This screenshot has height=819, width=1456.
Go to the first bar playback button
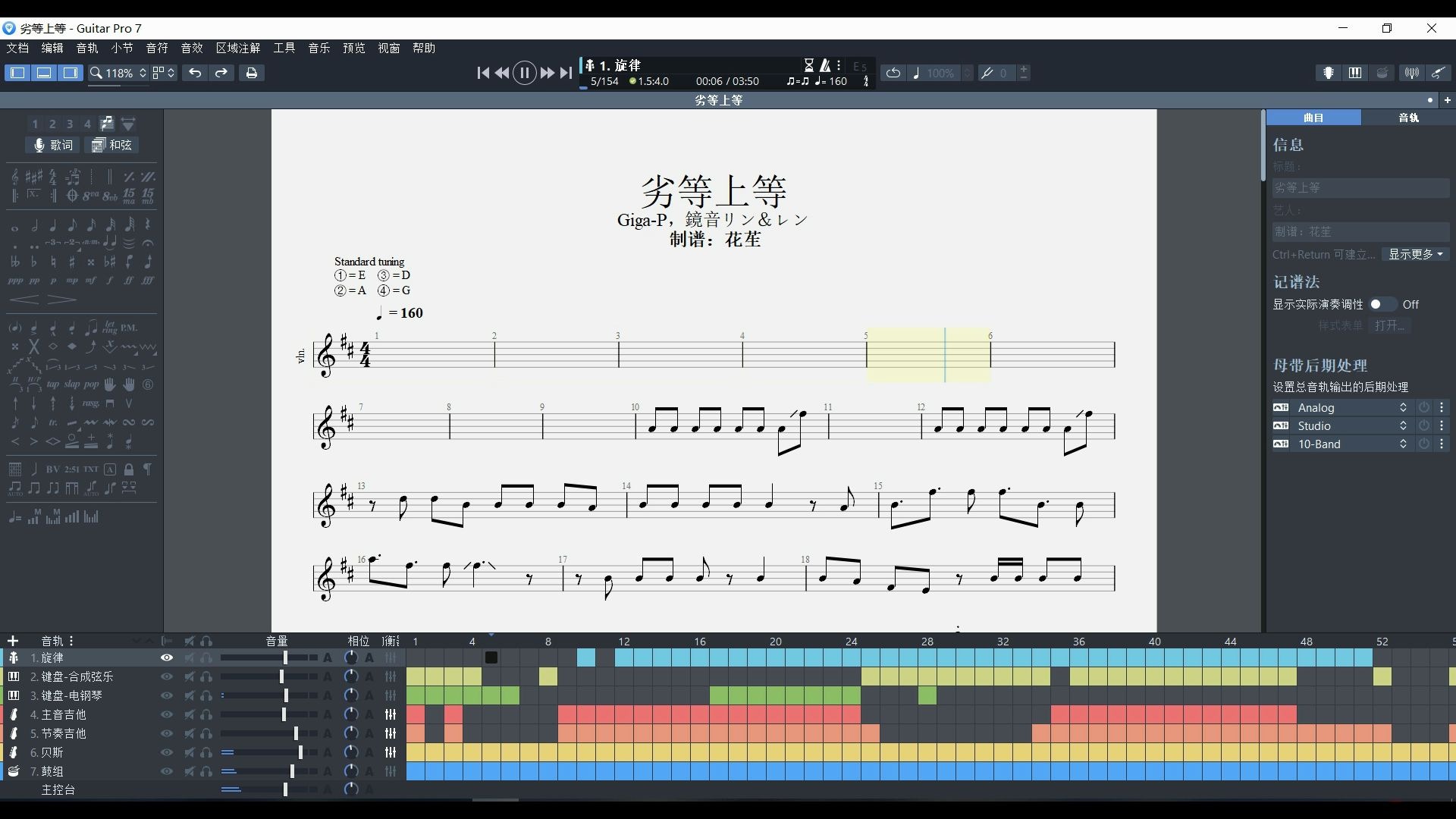[483, 73]
